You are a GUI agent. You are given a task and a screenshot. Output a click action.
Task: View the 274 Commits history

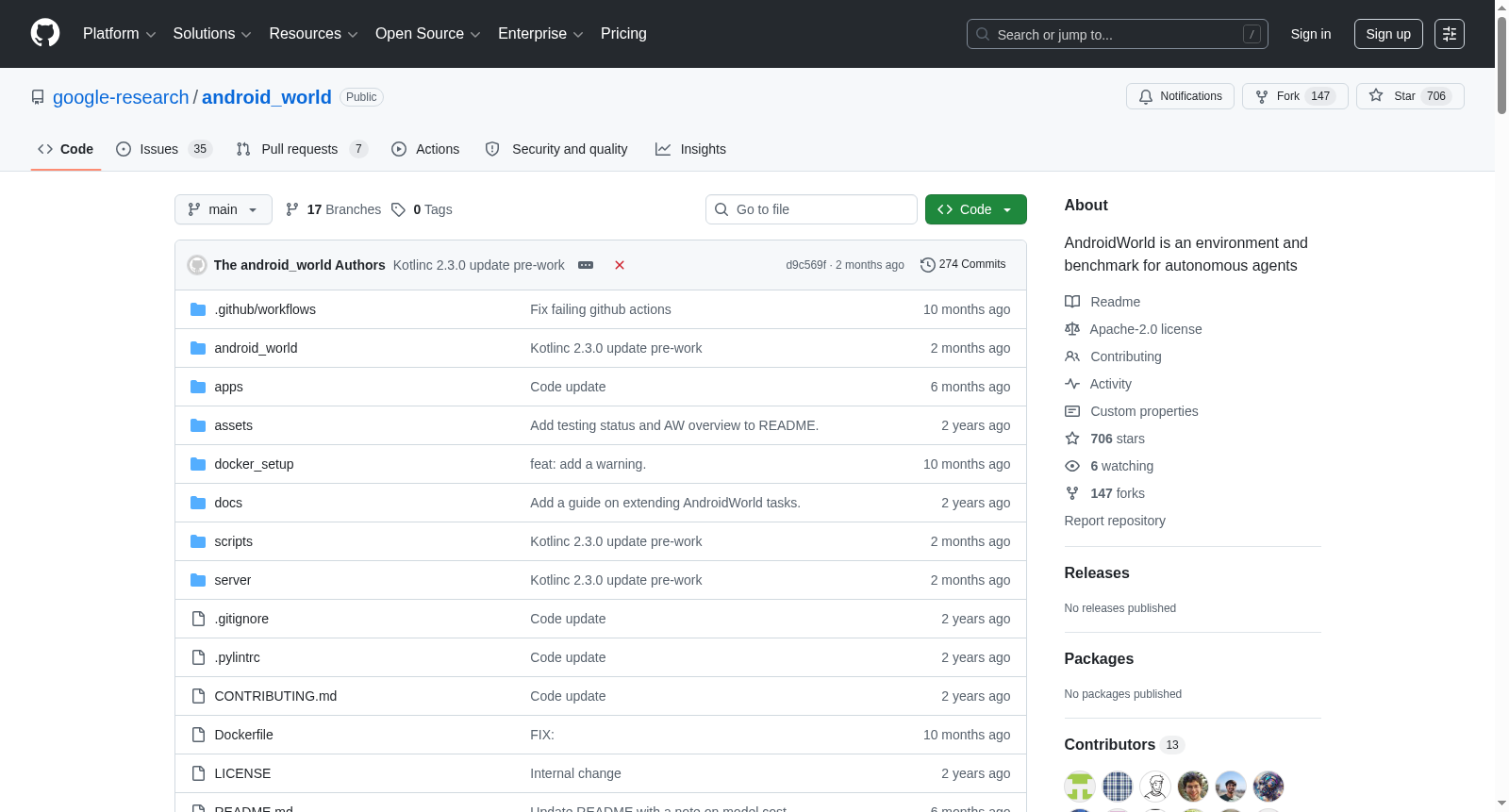pos(963,265)
